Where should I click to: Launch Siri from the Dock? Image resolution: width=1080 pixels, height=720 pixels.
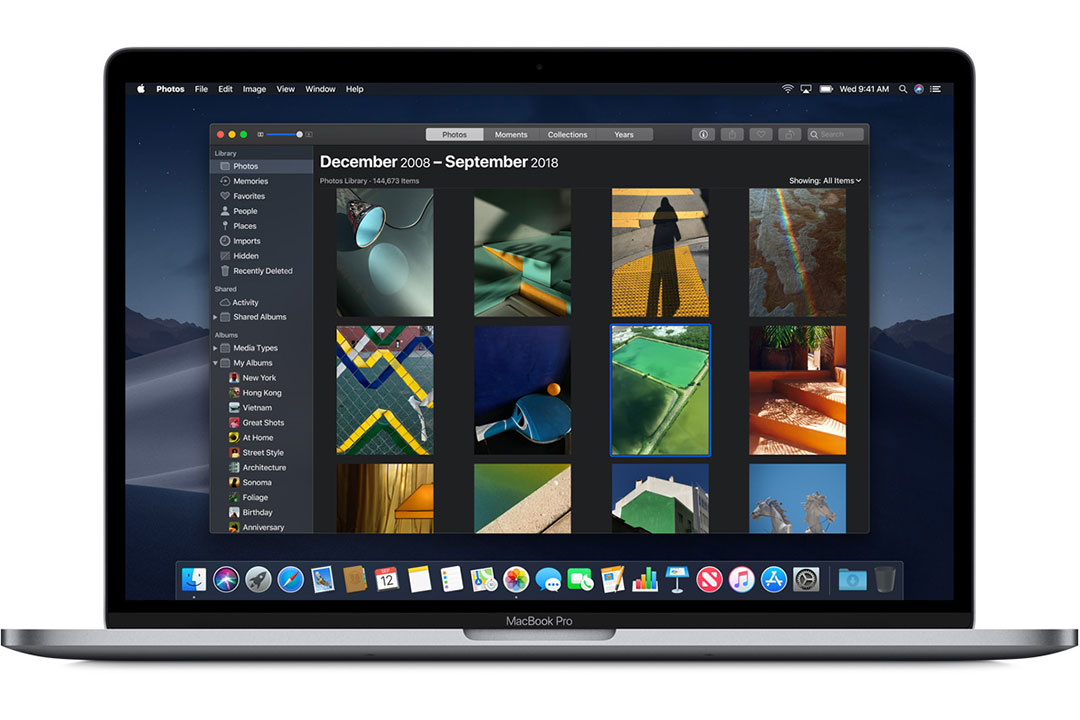click(x=226, y=579)
